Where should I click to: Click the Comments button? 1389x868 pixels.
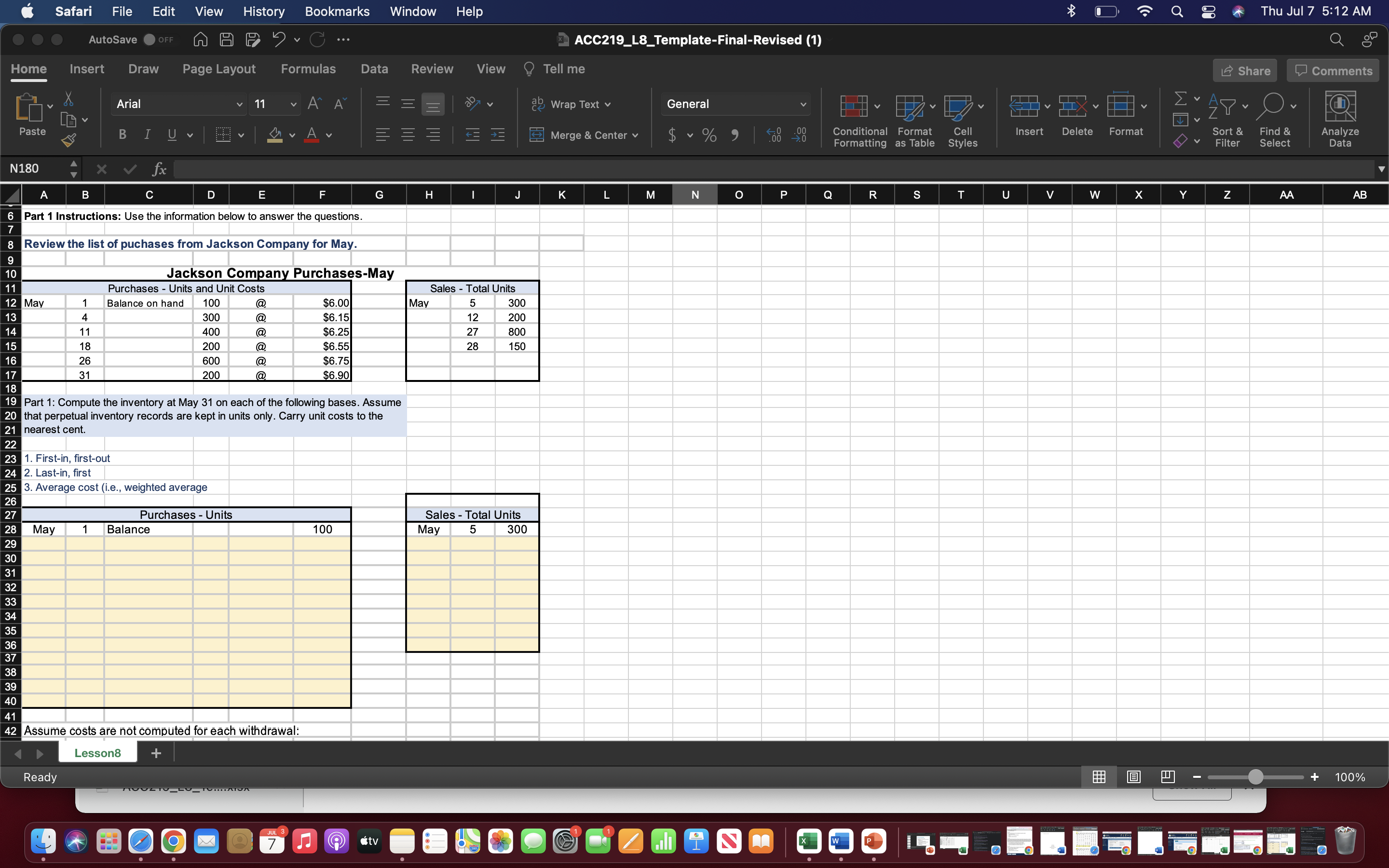pos(1332,70)
